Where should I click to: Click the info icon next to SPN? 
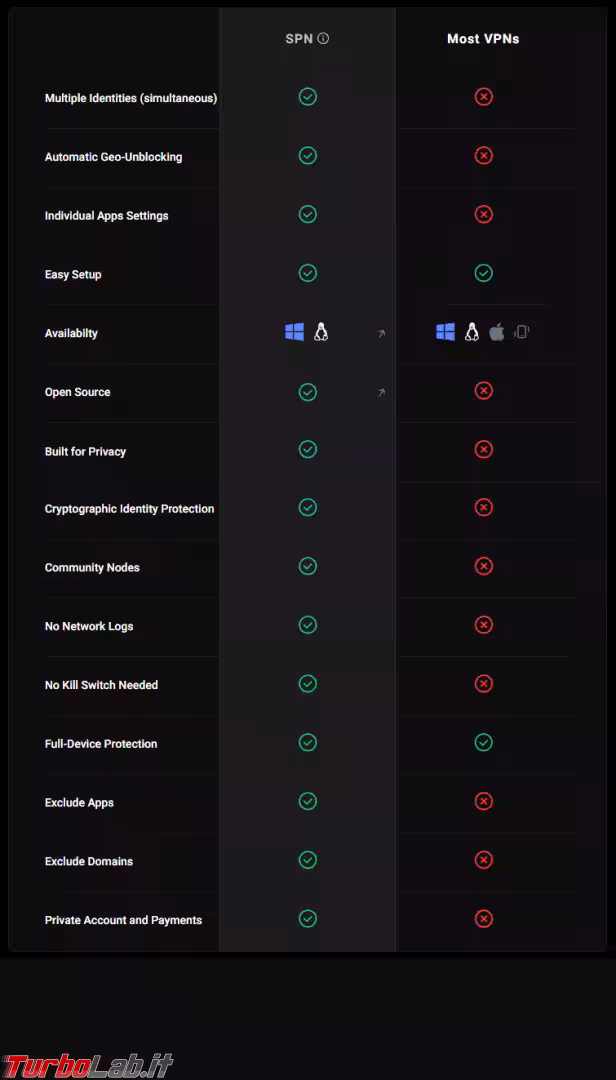pos(323,39)
